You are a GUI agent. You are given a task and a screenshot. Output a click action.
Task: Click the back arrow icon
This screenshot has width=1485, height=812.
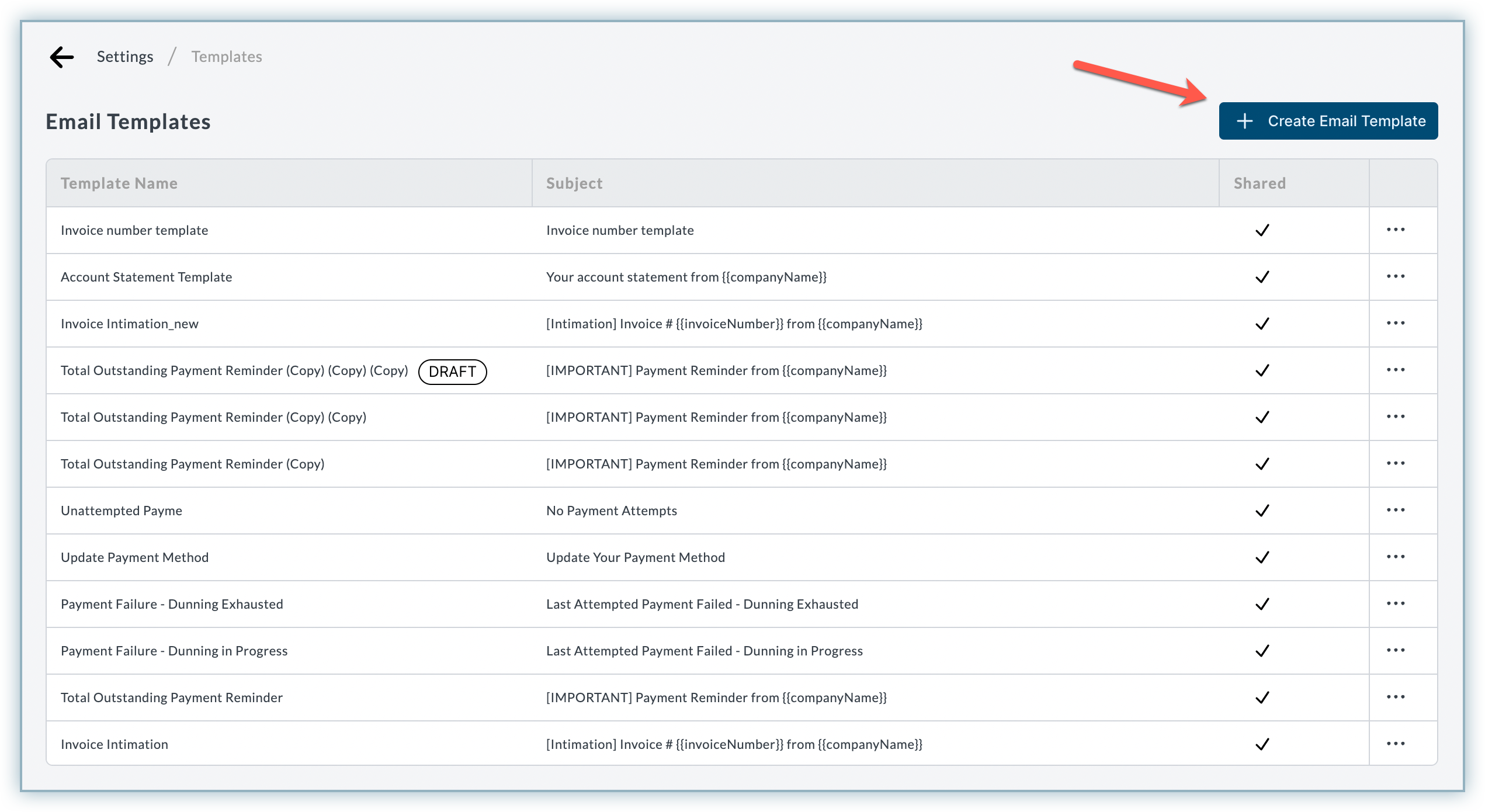(x=62, y=57)
